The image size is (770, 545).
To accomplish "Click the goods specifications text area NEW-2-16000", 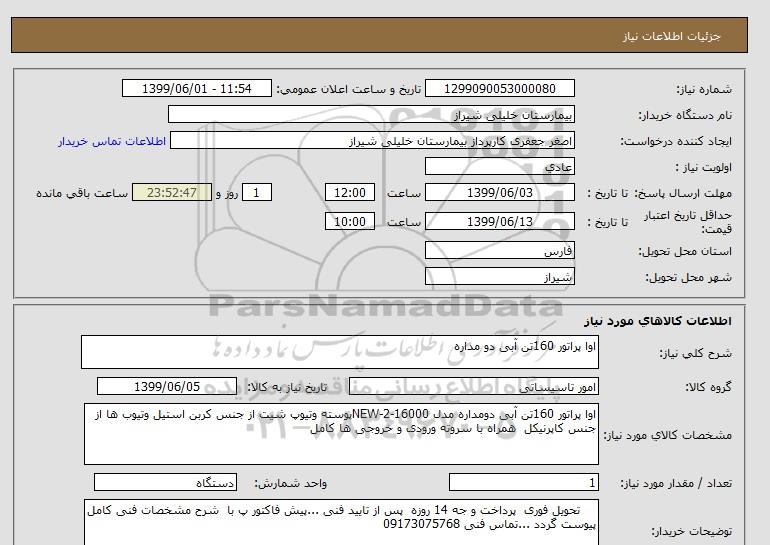I will click(341, 434).
